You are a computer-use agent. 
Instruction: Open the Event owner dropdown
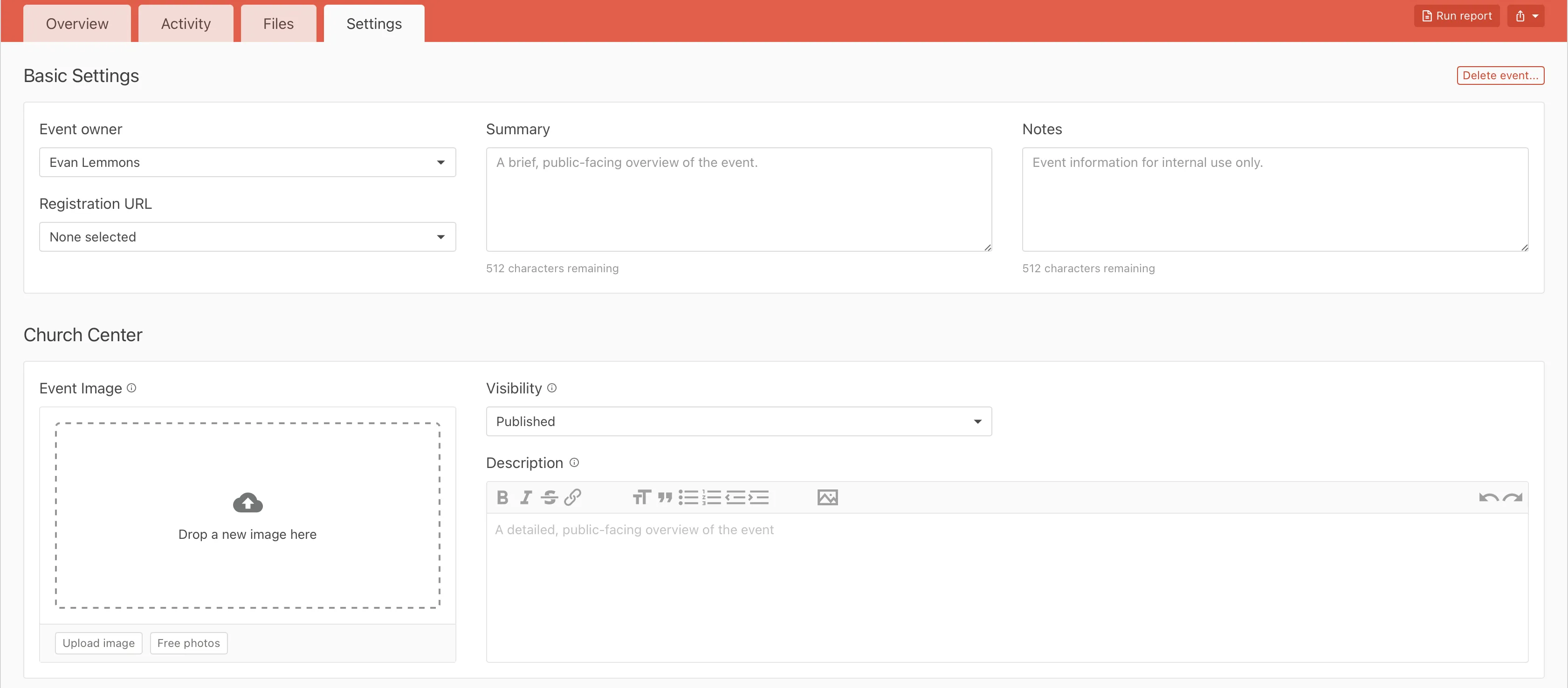pos(247,162)
